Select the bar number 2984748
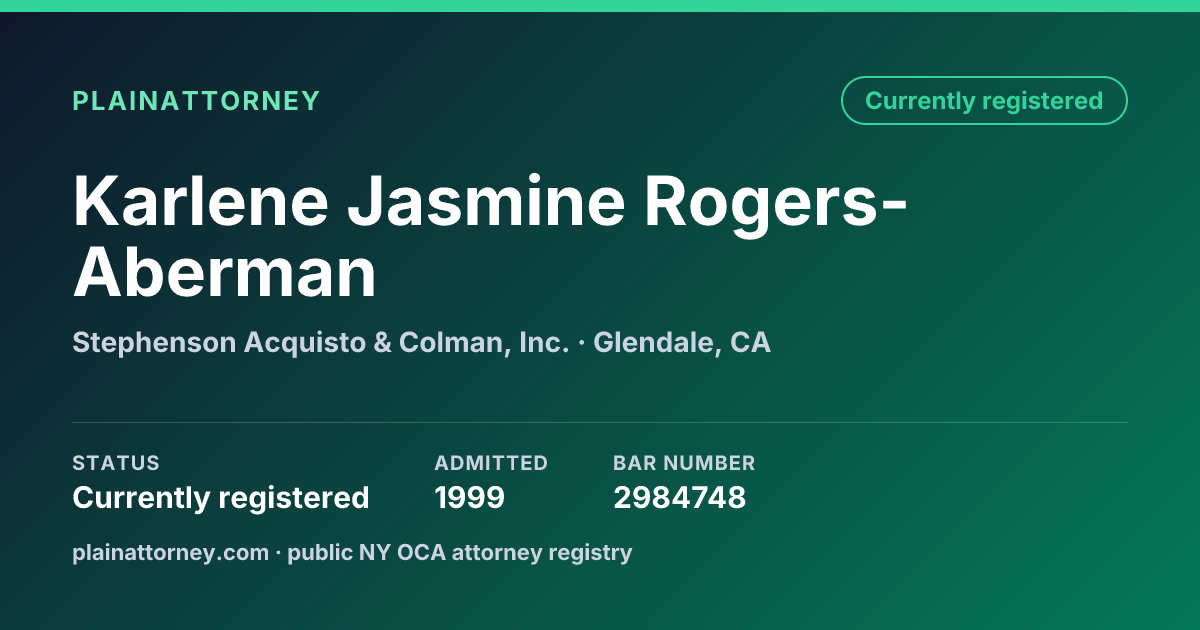The image size is (1200, 630). 680,497
